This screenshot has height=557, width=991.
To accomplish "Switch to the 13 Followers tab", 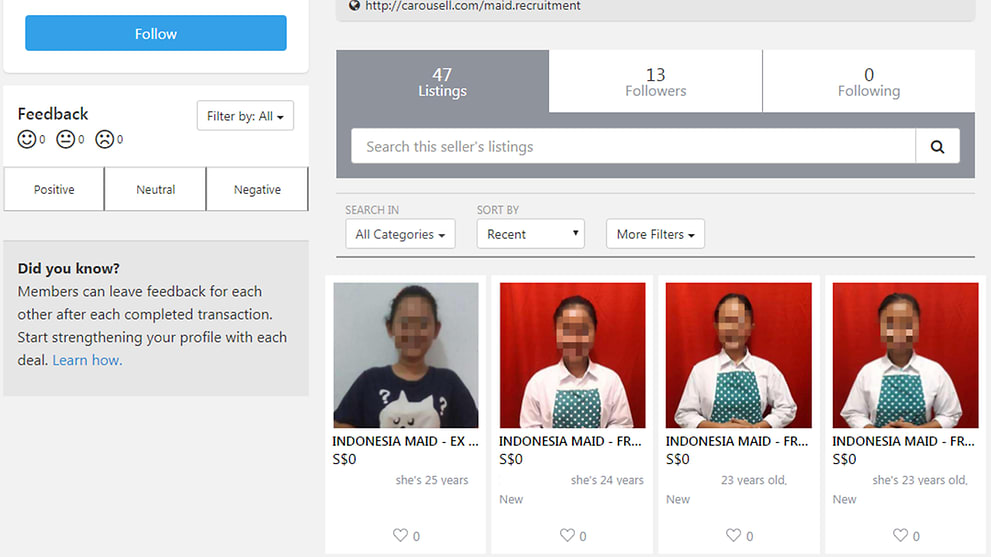I will 655,82.
